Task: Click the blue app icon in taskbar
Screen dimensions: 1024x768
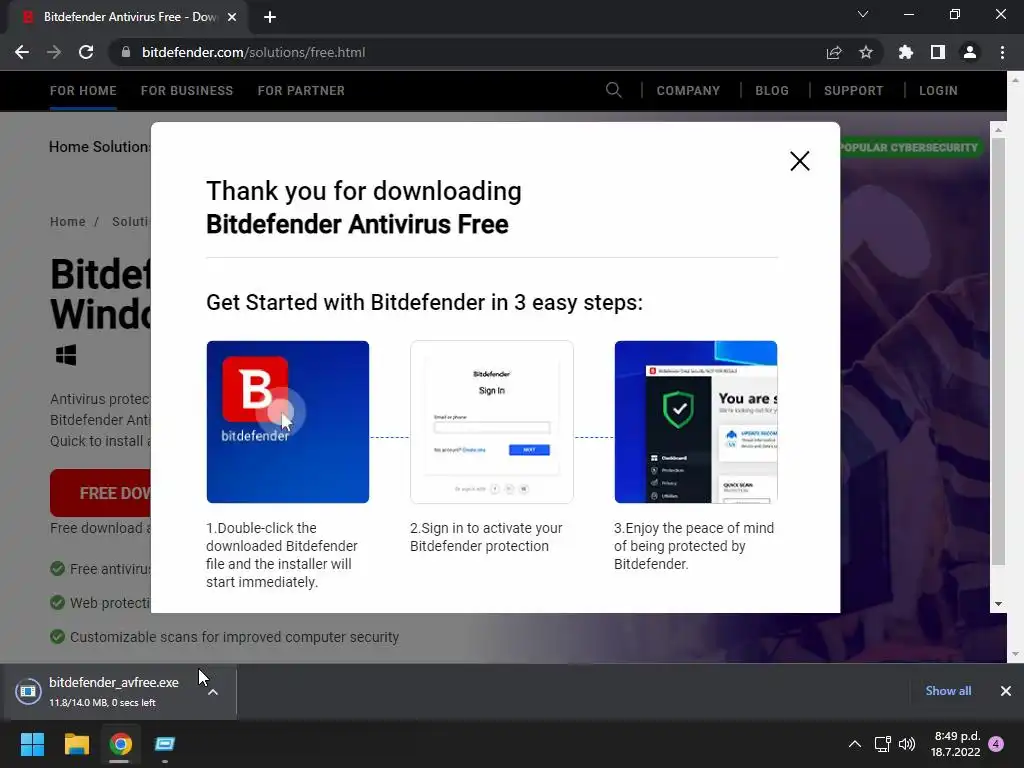Action: tap(165, 744)
